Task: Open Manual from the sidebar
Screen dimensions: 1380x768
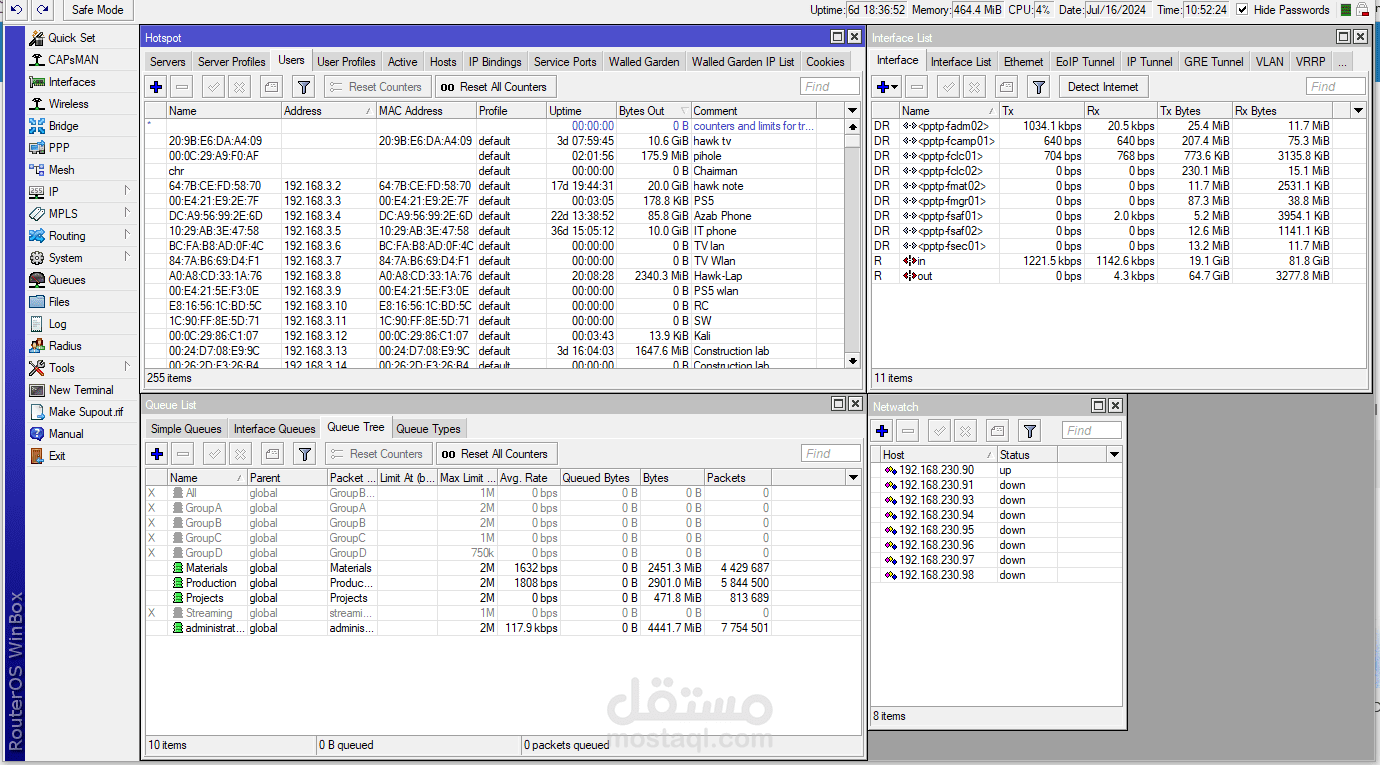Action: pyautogui.click(x=66, y=434)
